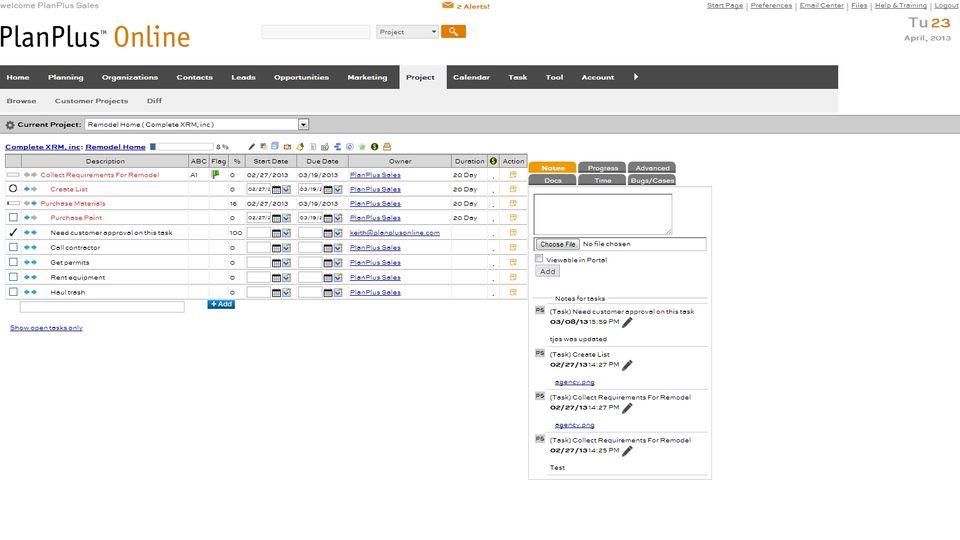Check the Haul trash task checkbox
The image size is (960, 540).
tap(13, 291)
